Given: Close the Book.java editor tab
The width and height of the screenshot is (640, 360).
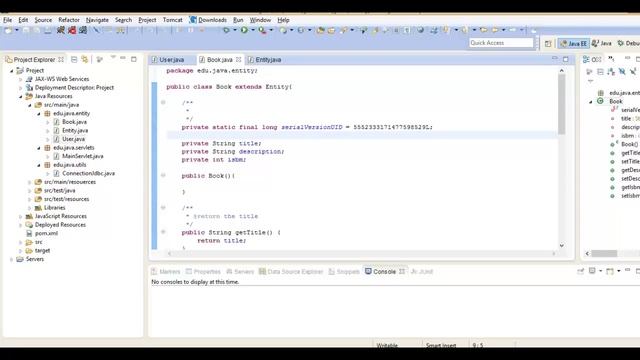Looking at the screenshot, I should click(238, 60).
